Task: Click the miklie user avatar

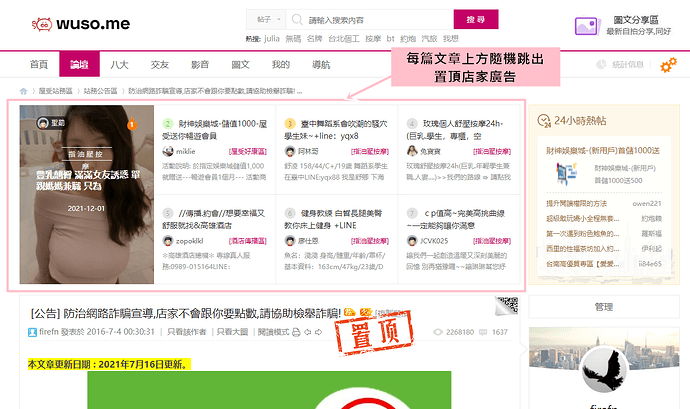Action: coord(168,151)
